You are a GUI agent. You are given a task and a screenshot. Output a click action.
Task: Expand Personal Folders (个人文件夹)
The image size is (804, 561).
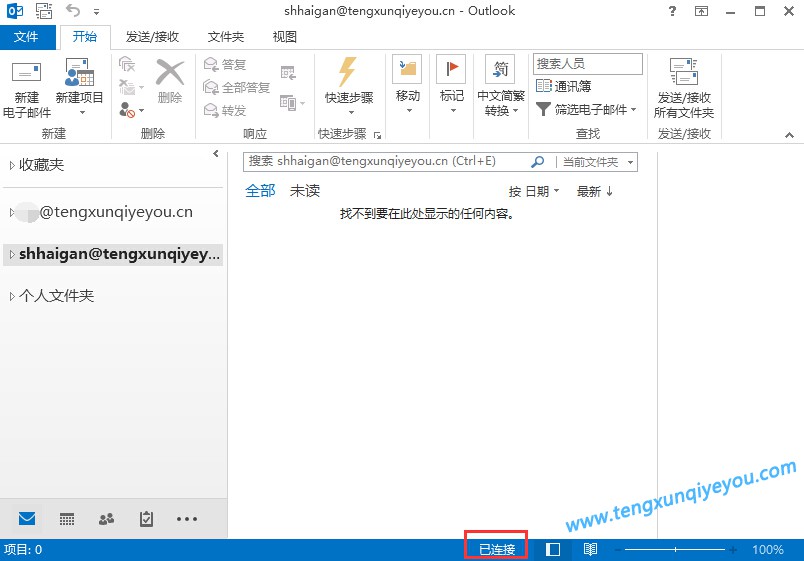coord(12,296)
